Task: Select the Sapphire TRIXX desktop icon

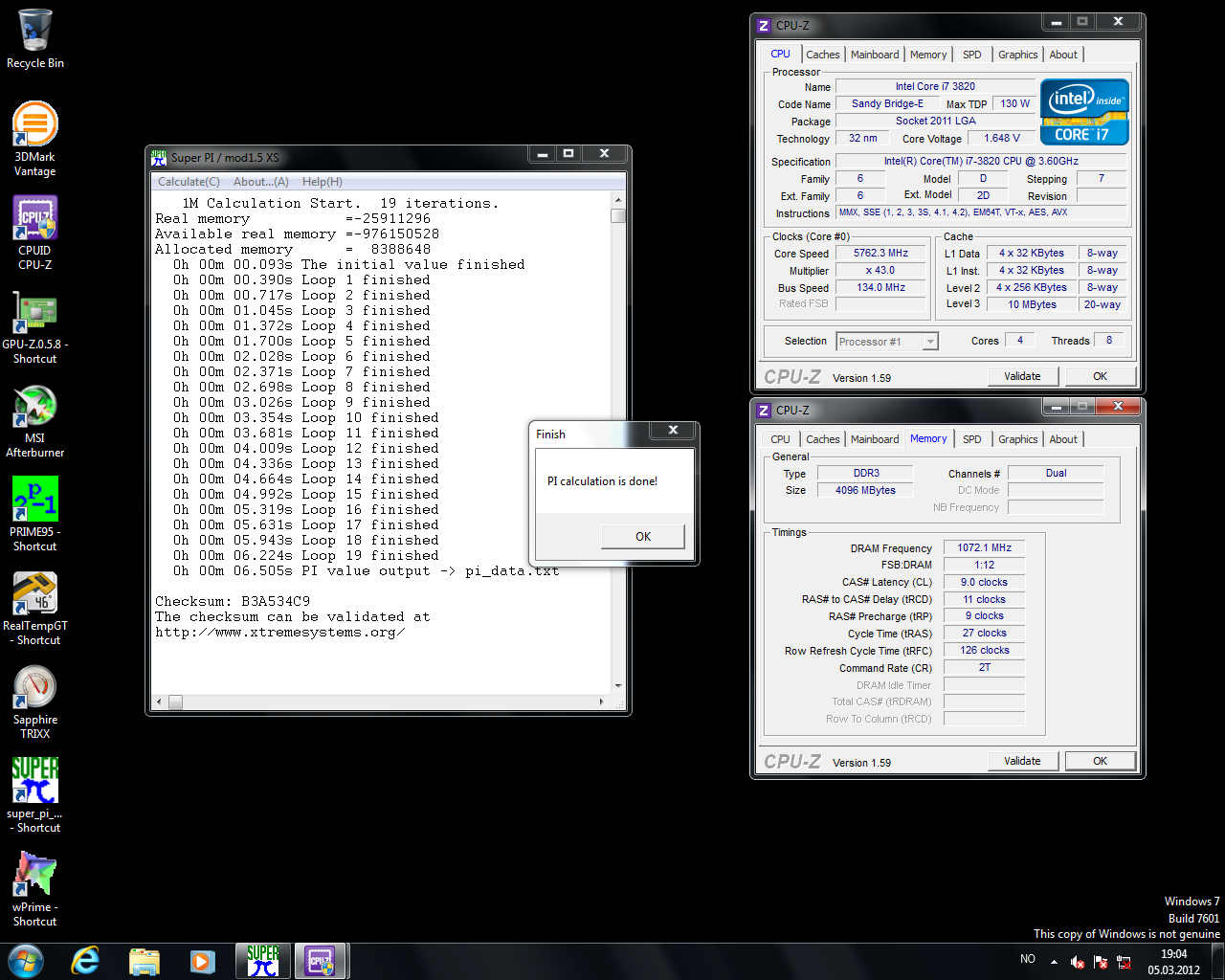Action: pos(35,702)
